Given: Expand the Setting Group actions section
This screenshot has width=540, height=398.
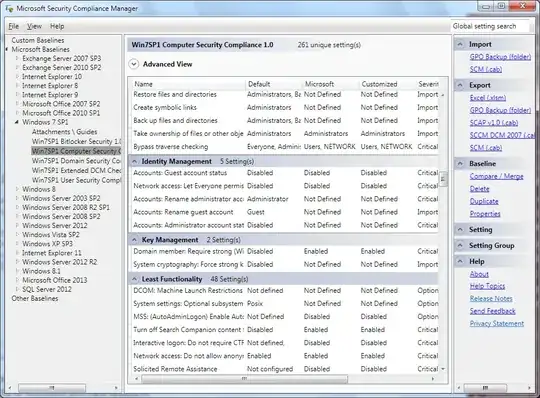Looking at the screenshot, I should click(x=460, y=245).
